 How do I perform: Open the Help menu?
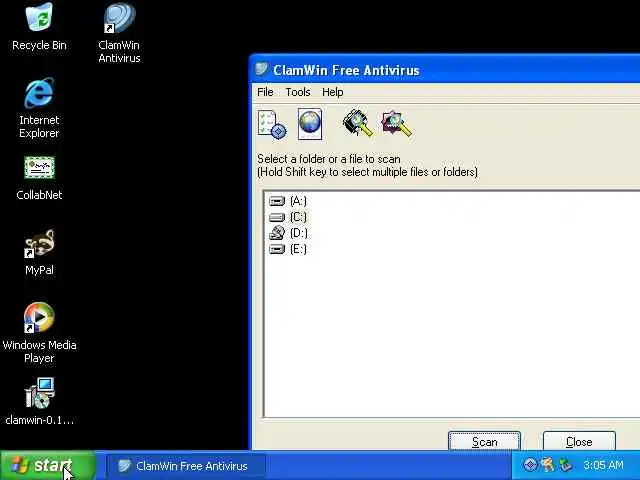[x=333, y=92]
